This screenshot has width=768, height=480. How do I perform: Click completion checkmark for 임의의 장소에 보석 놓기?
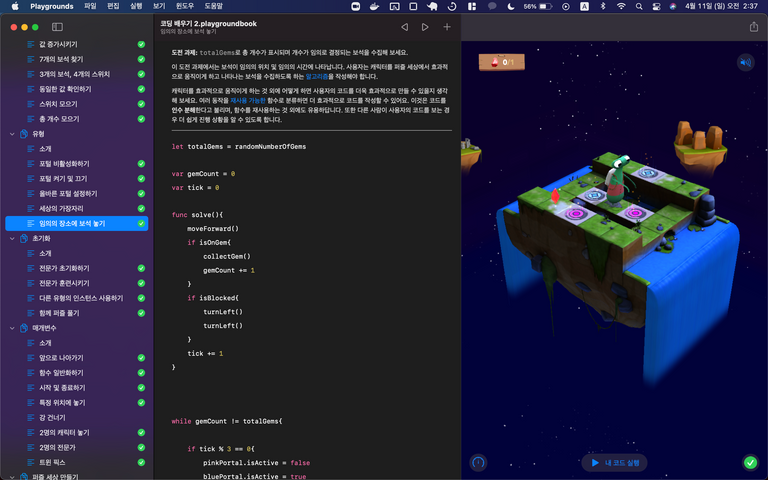141,223
